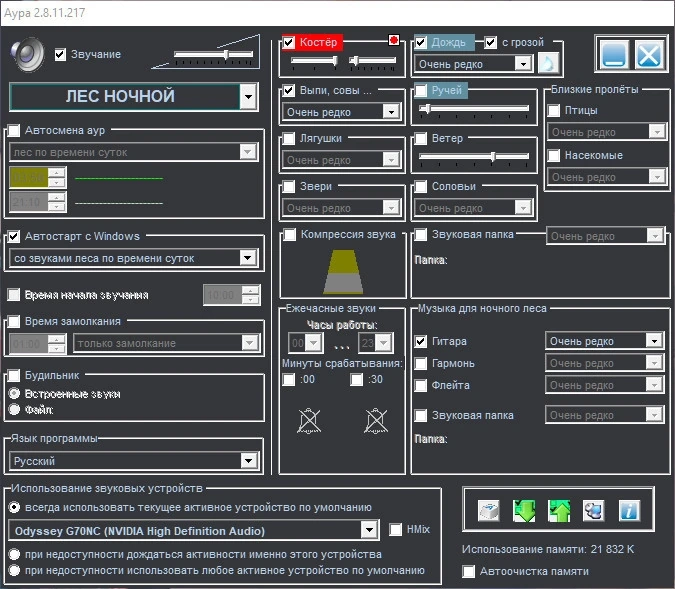Screen dimensions: 675x589
Task: Uncheck the Гитара guitar checkbox
Action: (x=421, y=341)
